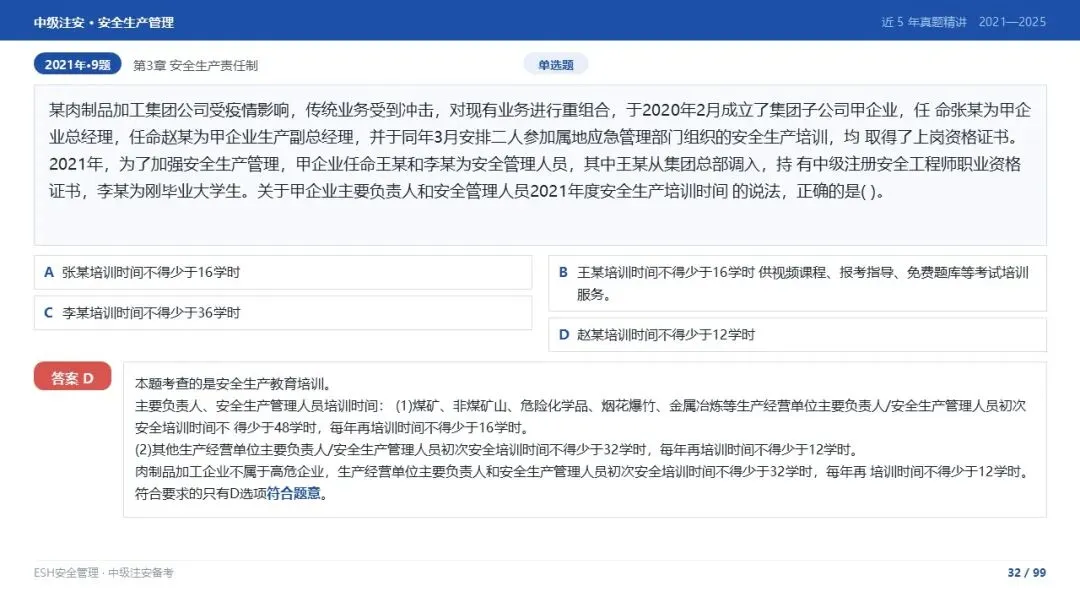This screenshot has height=608, width=1080.
Task: Click explanation line starting (2)其他生产经营单位
Action: 497,450
